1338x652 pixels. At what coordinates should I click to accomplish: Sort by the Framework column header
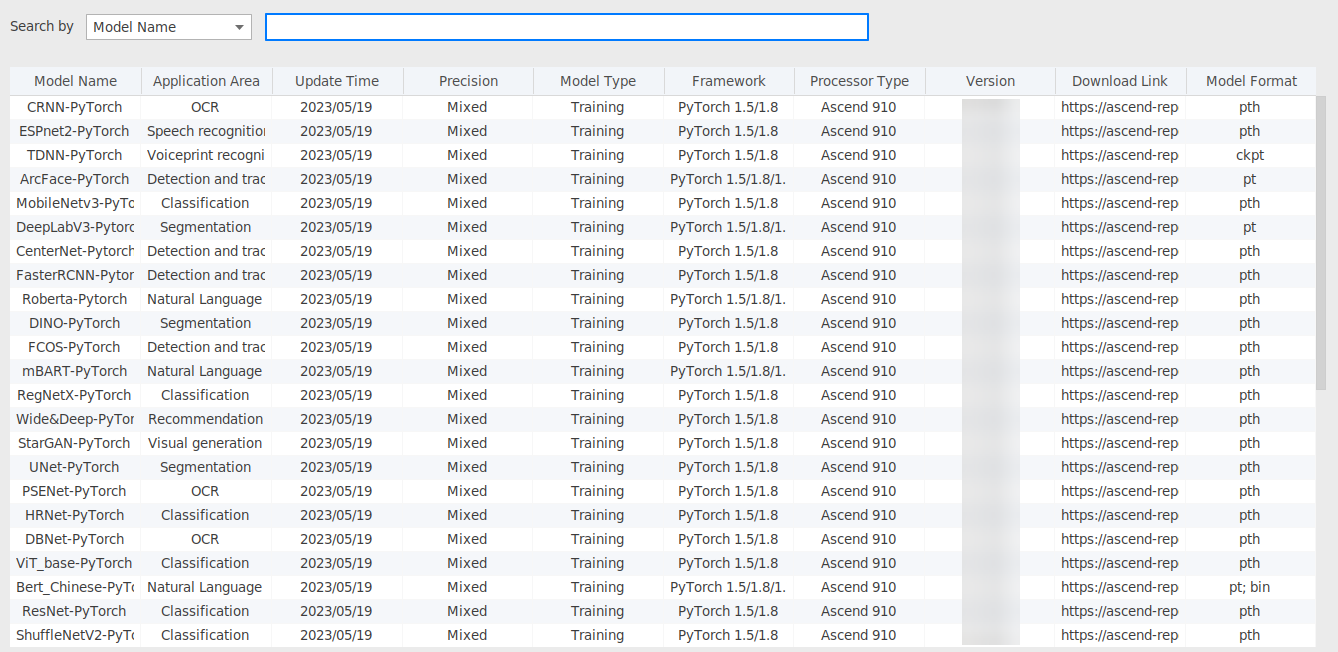coord(729,81)
